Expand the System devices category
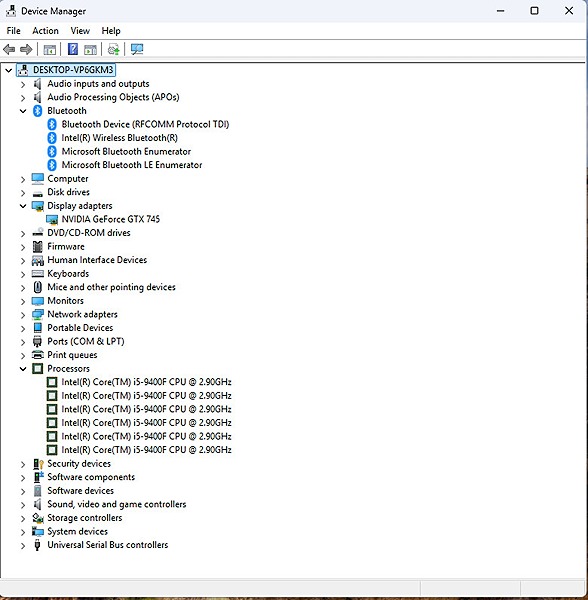This screenshot has width=588, height=600. pyautogui.click(x=23, y=532)
